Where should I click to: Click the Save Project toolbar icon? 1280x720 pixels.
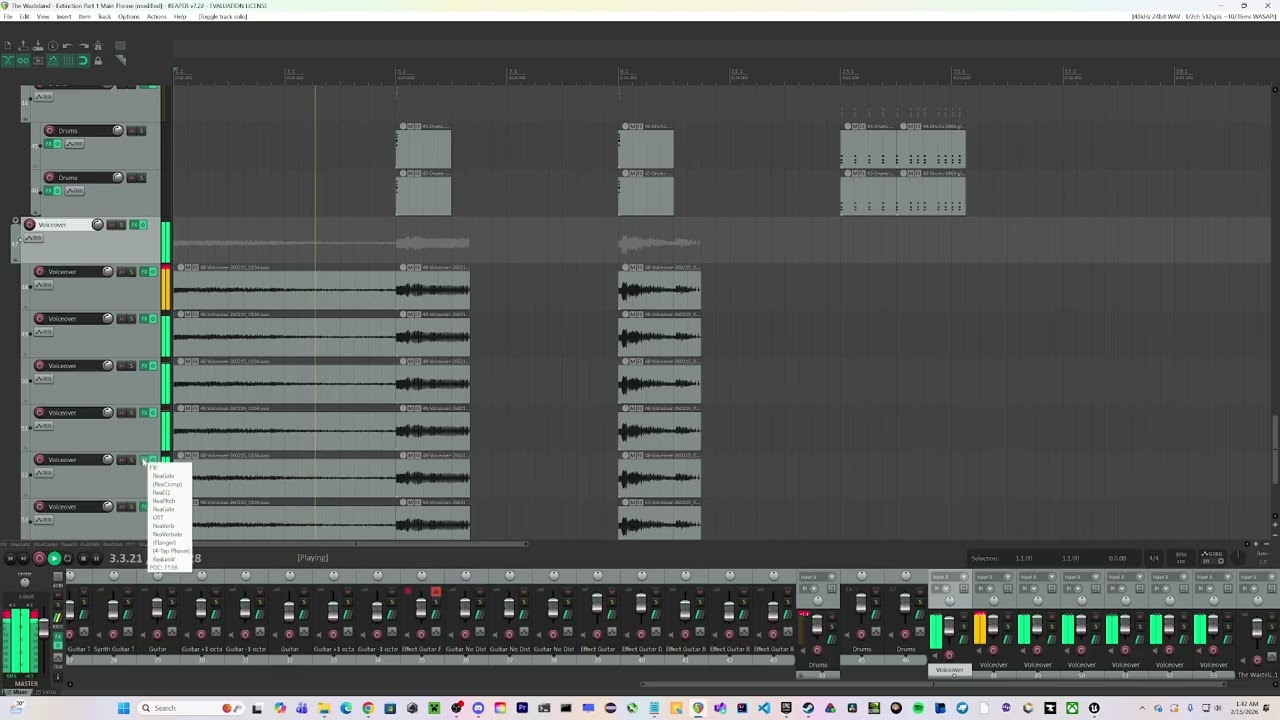coord(38,46)
